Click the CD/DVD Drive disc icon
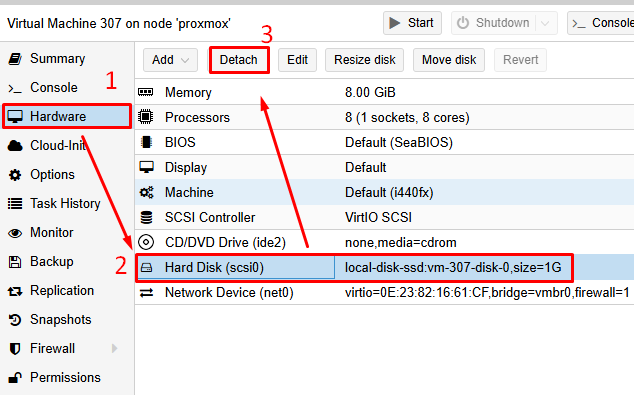 click(146, 243)
